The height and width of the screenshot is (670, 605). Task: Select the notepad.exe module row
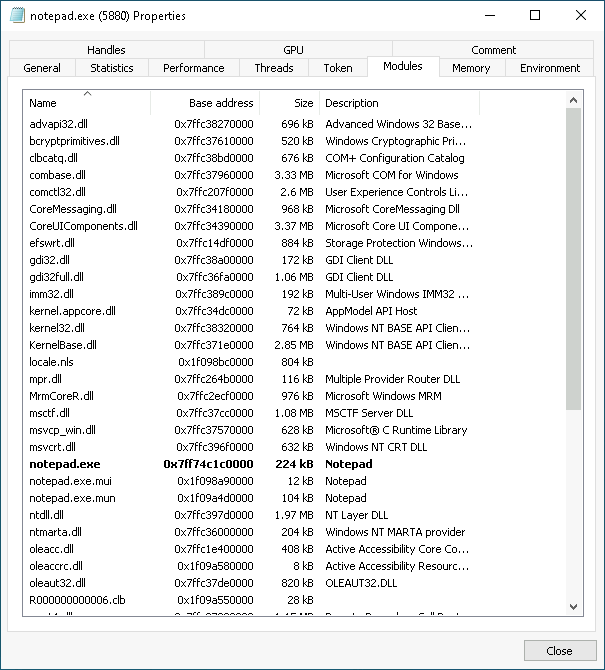tap(65, 464)
